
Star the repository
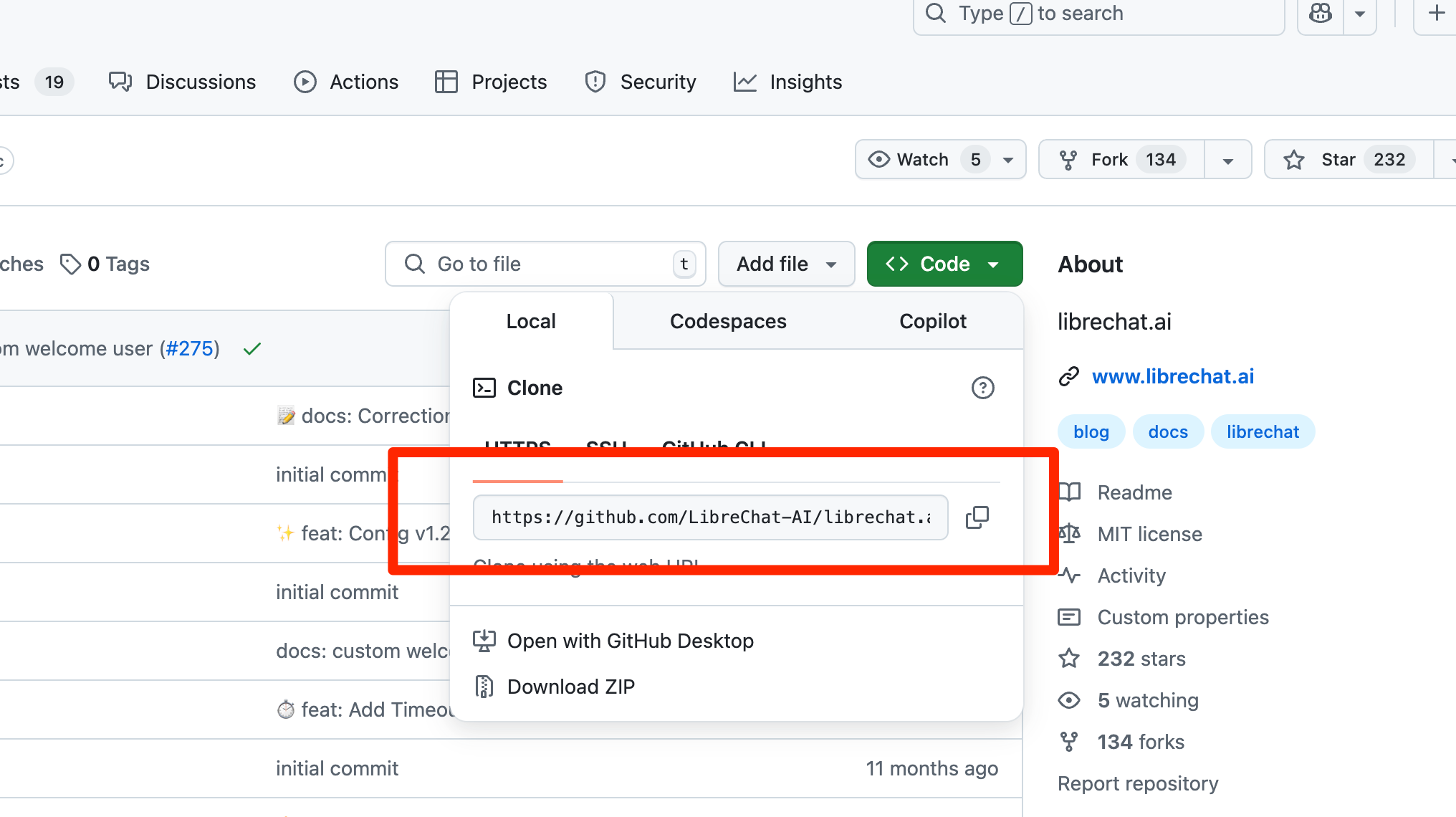1349,159
